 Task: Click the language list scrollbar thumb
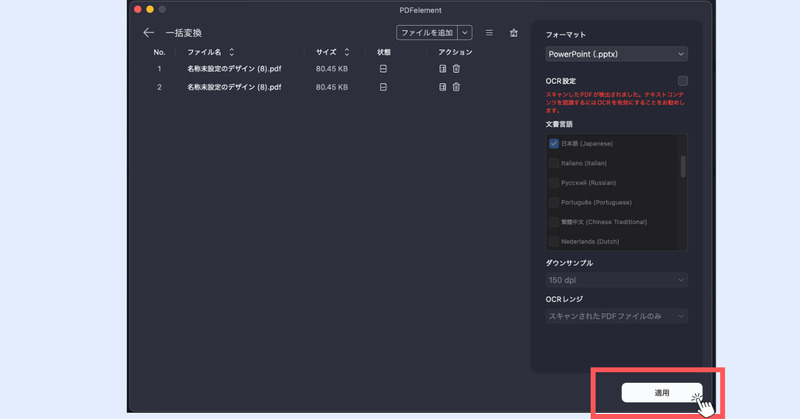point(683,166)
